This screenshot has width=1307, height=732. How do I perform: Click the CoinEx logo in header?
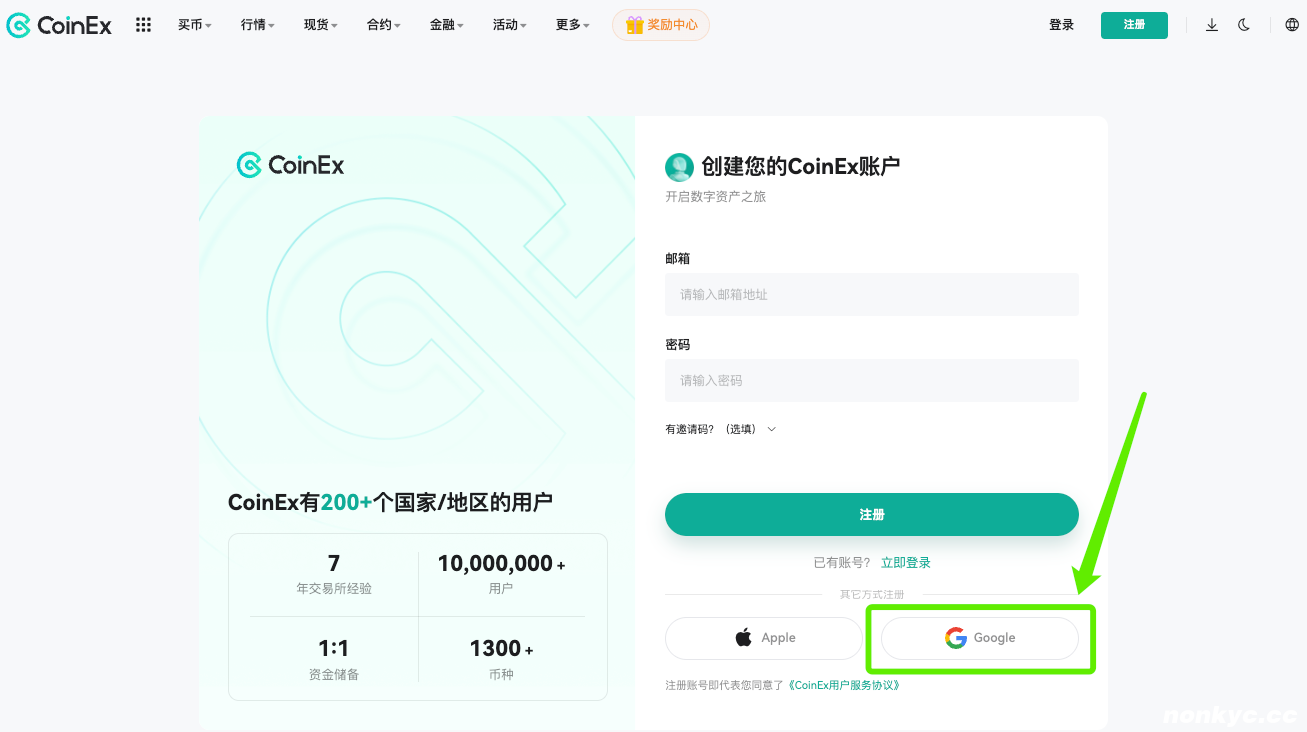pos(59,25)
